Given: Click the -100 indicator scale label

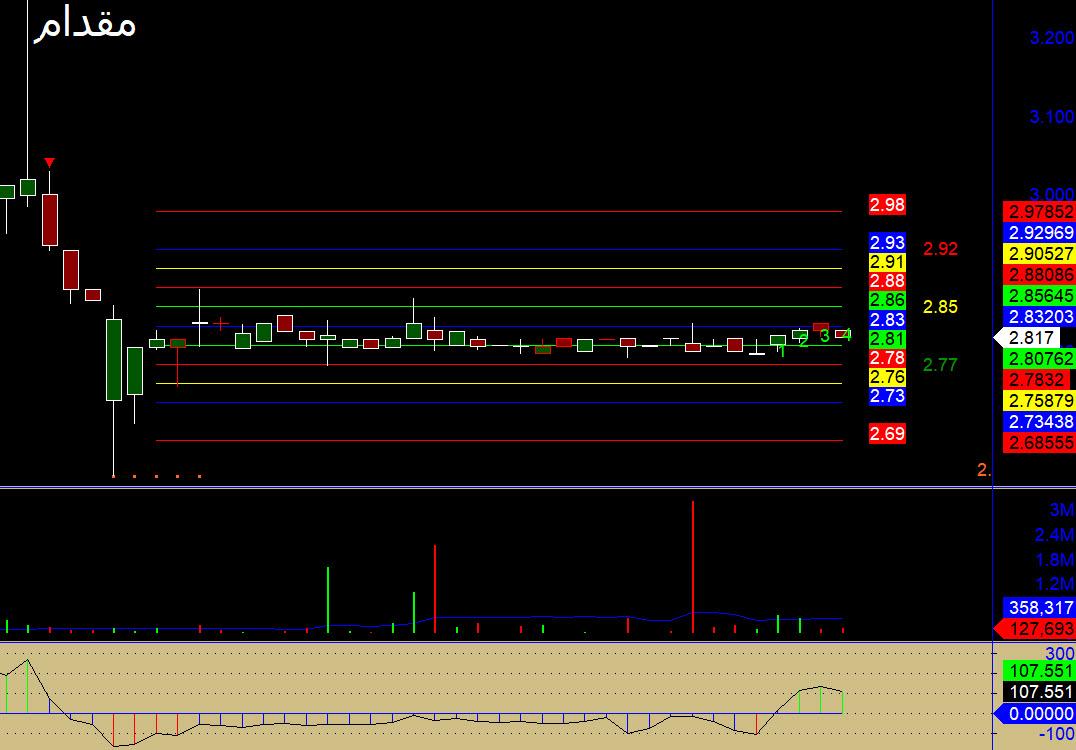Looking at the screenshot, I should click(x=1057, y=734).
